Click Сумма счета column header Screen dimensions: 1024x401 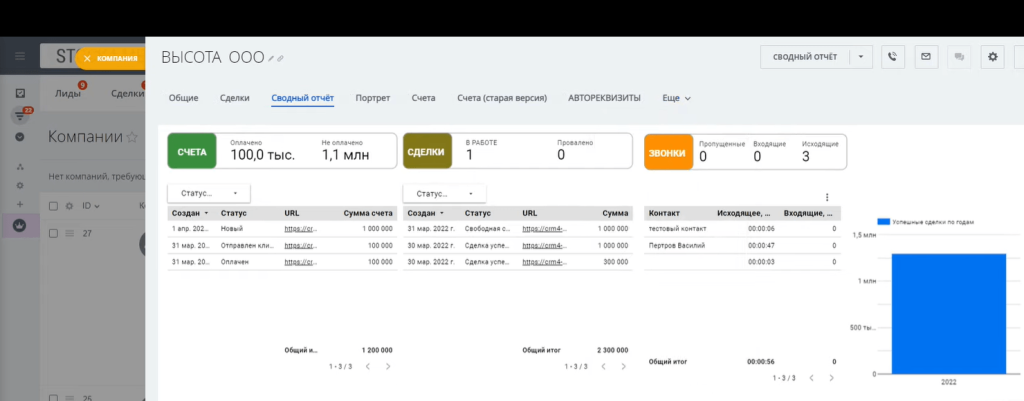[368, 213]
